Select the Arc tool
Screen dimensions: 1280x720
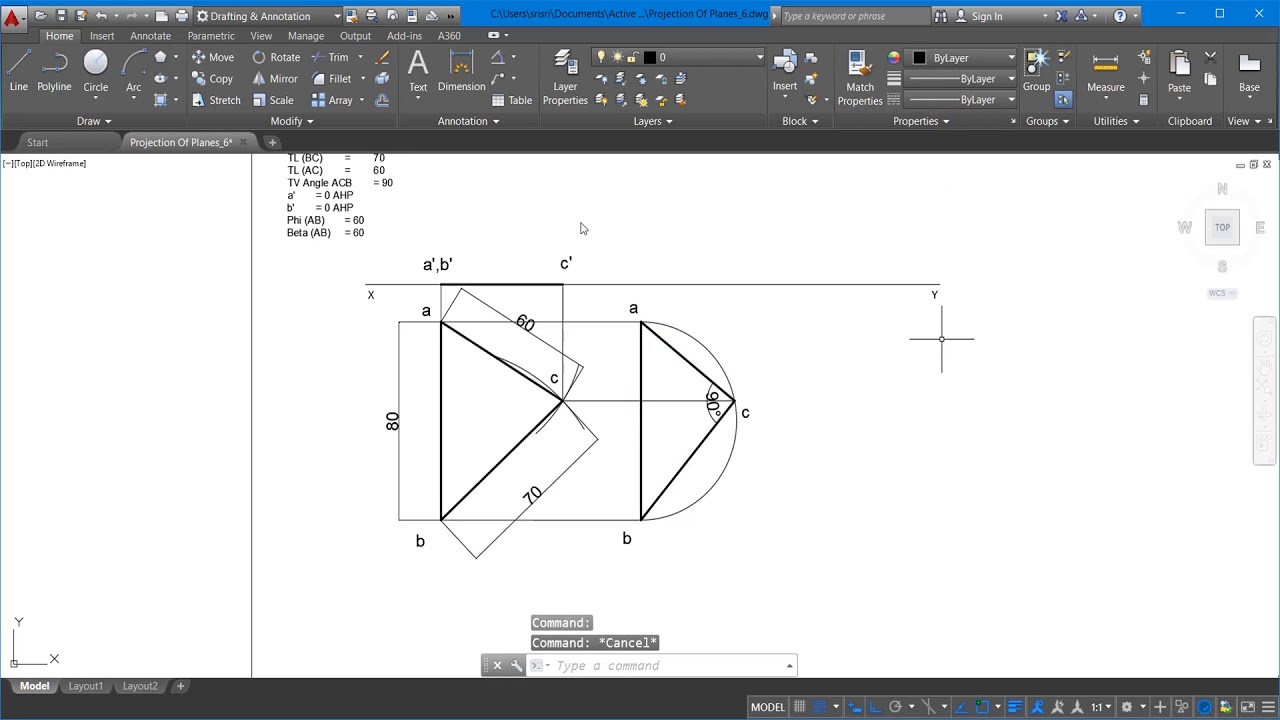point(133,72)
